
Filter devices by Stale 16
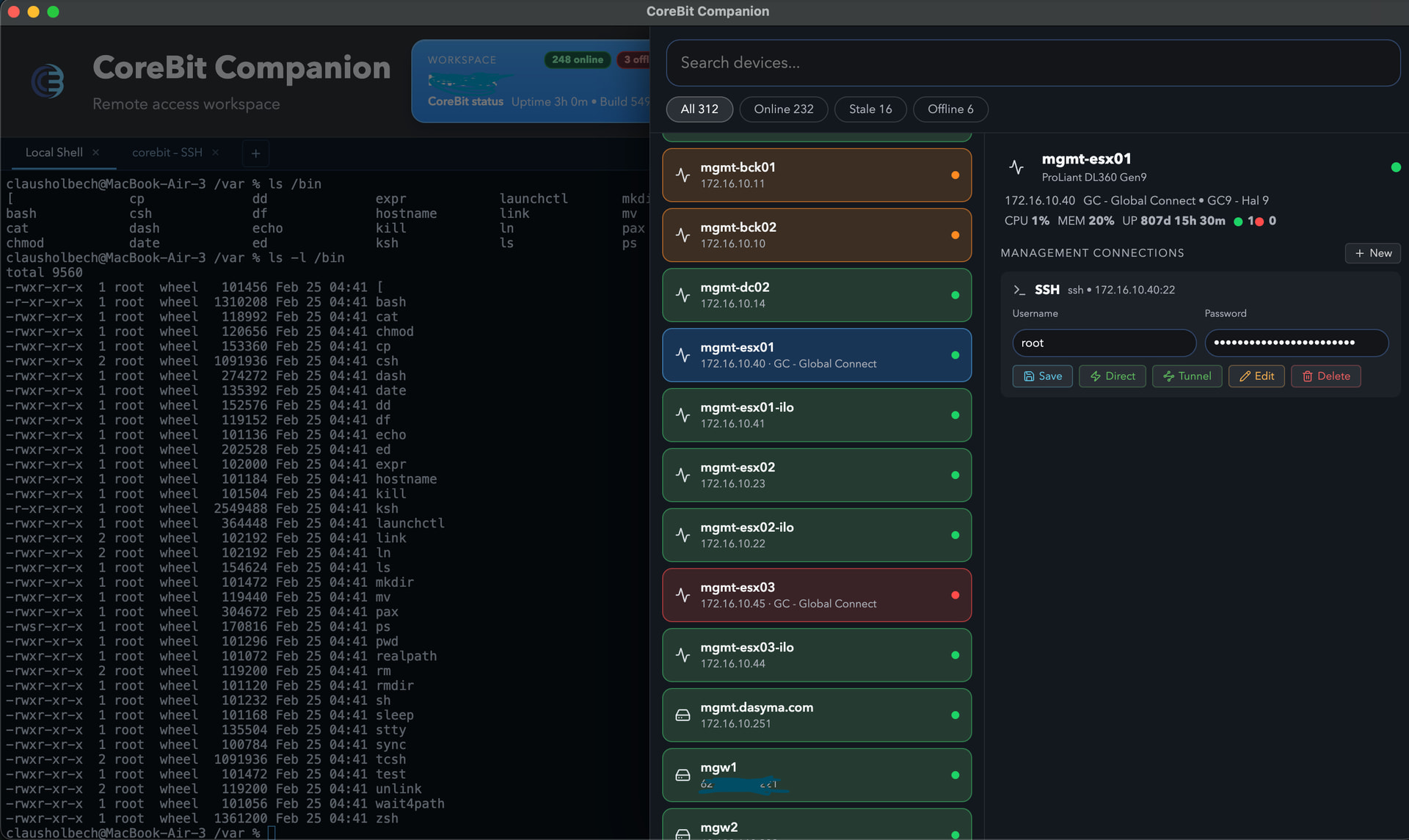(x=870, y=109)
